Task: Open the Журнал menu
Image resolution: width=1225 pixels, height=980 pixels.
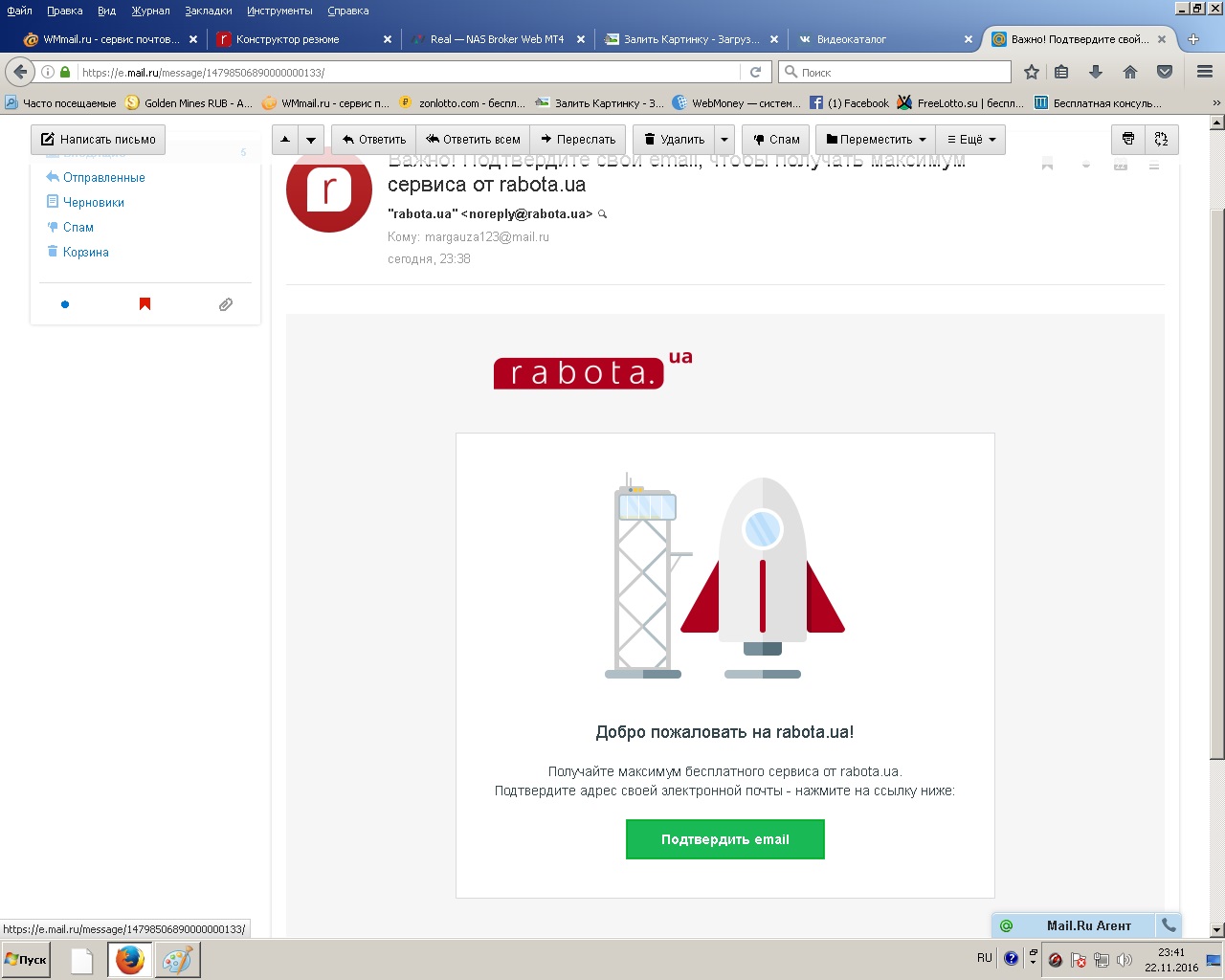Action: pyautogui.click(x=150, y=11)
